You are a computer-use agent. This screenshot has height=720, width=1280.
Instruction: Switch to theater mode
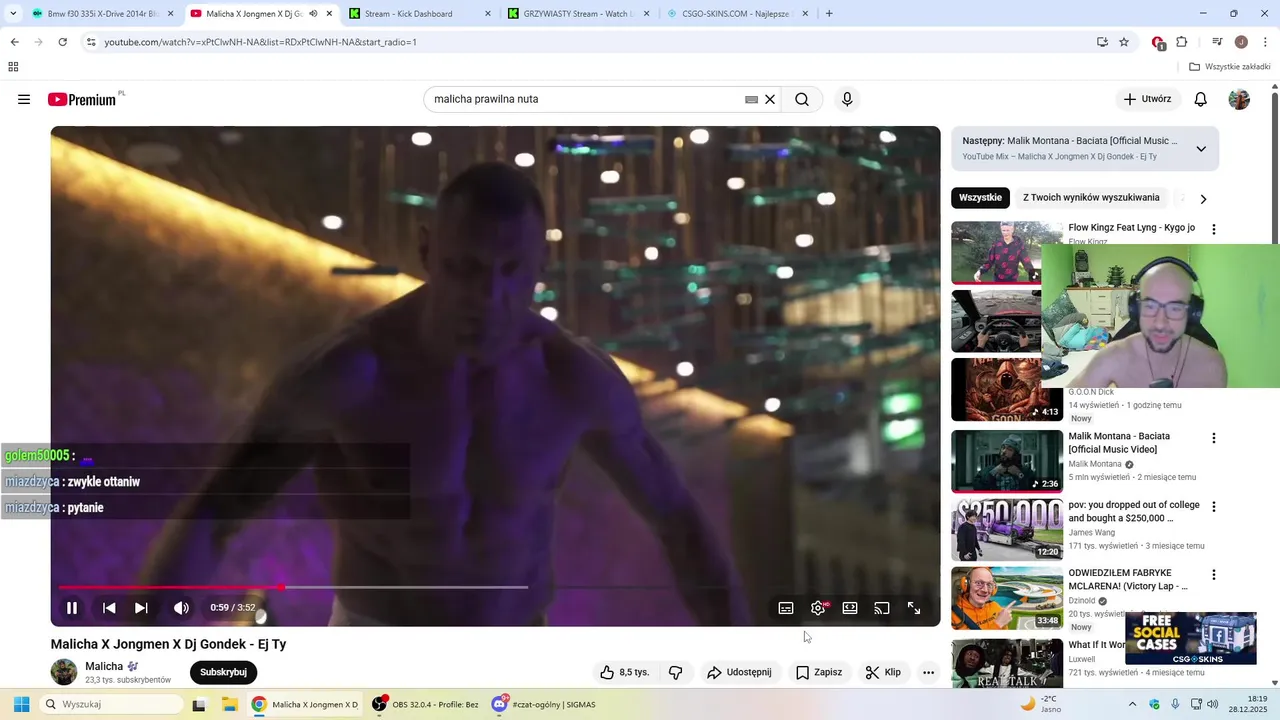click(x=850, y=608)
